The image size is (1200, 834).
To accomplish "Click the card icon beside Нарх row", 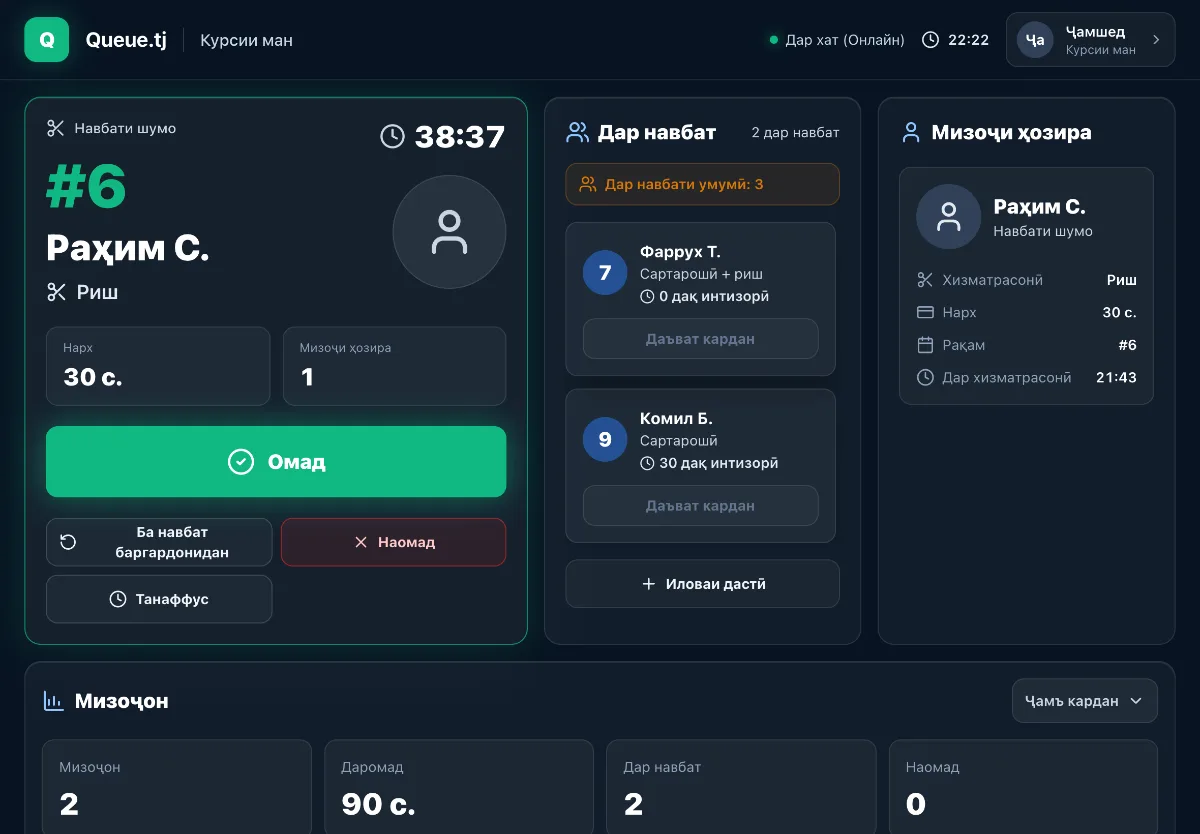I will click(925, 312).
